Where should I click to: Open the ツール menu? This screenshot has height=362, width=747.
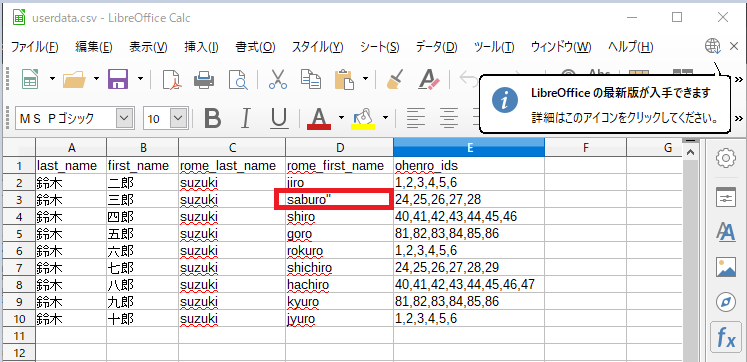(494, 47)
